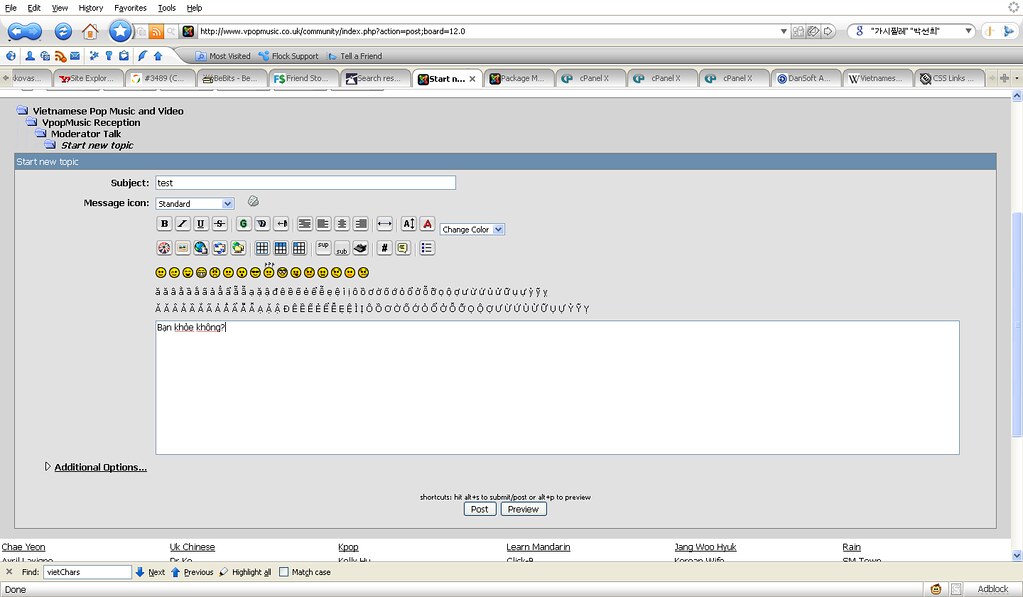Change font face with the red A button
The height and width of the screenshot is (597, 1023).
click(427, 224)
